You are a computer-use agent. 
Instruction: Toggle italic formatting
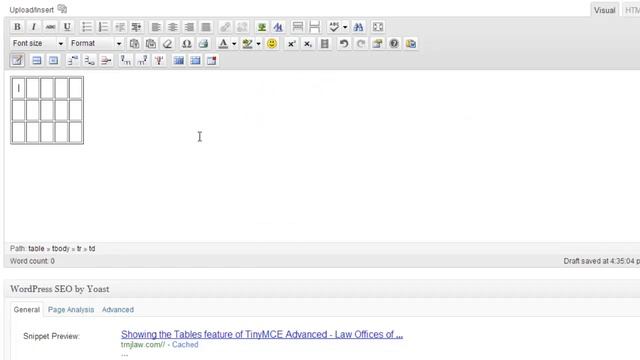point(33,27)
